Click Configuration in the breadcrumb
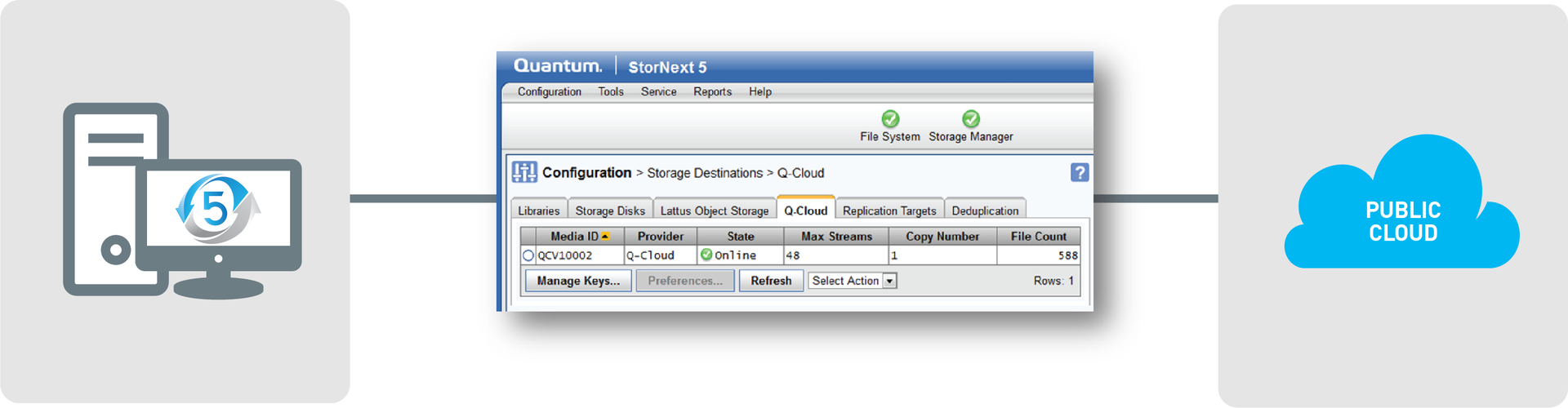The height and width of the screenshot is (408, 1568). [x=586, y=173]
